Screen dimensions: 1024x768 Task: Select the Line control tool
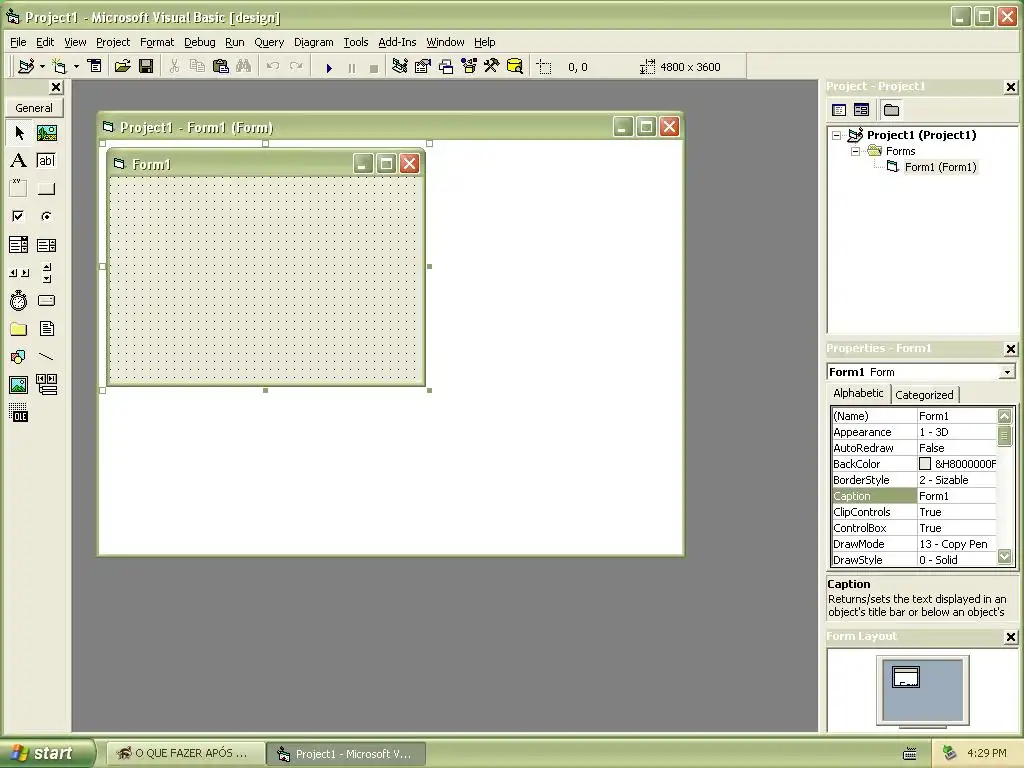[46, 357]
